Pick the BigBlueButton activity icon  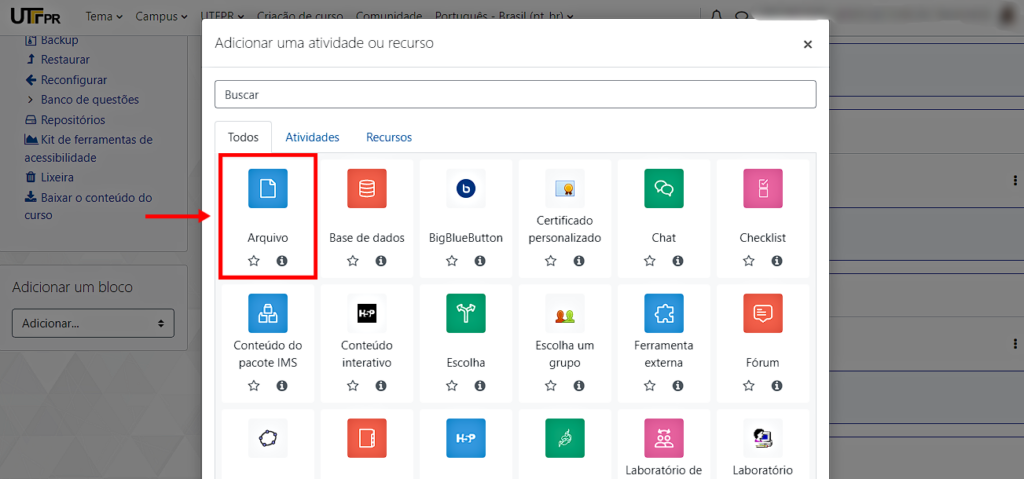(466, 188)
